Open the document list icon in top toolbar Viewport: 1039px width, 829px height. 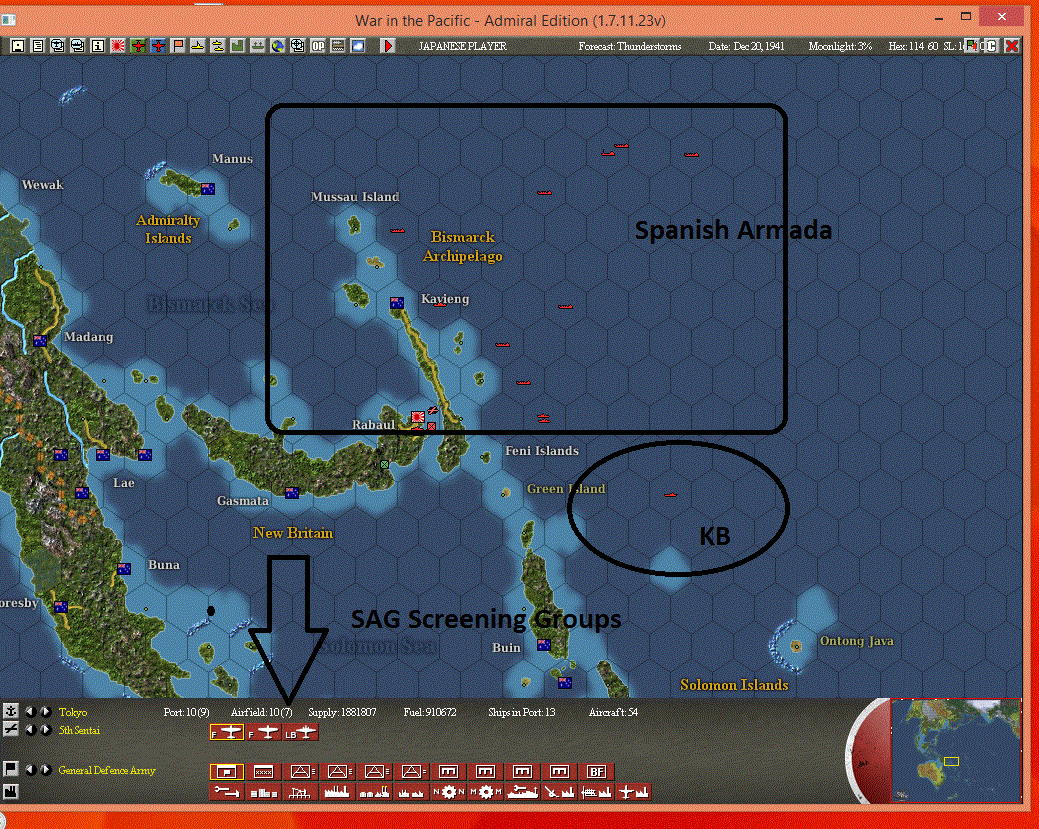(38, 46)
